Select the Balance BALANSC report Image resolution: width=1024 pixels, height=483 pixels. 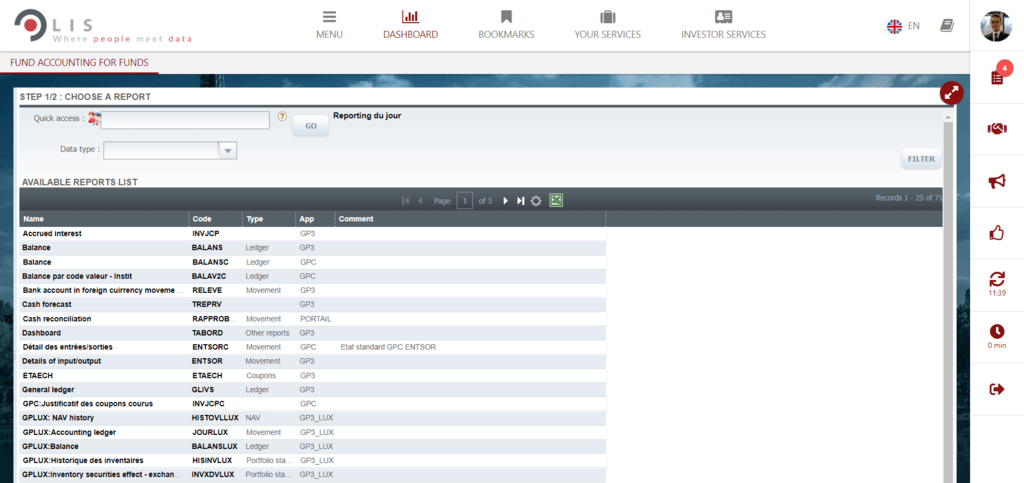click(313, 262)
